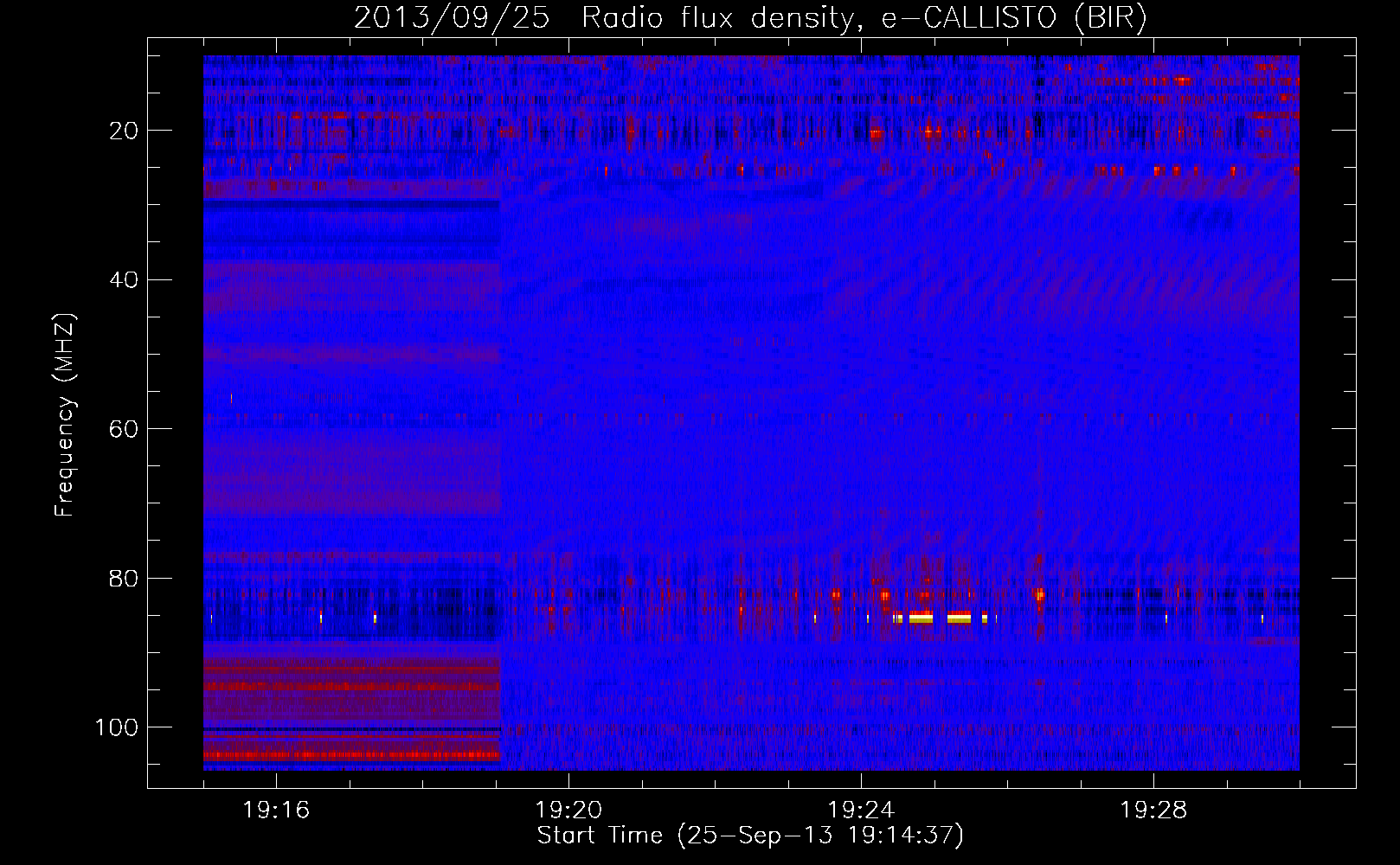1400x865 pixels.
Task: Click the "Start Time (25-Sep-13 19:14:37)" label
Action: click(x=750, y=836)
